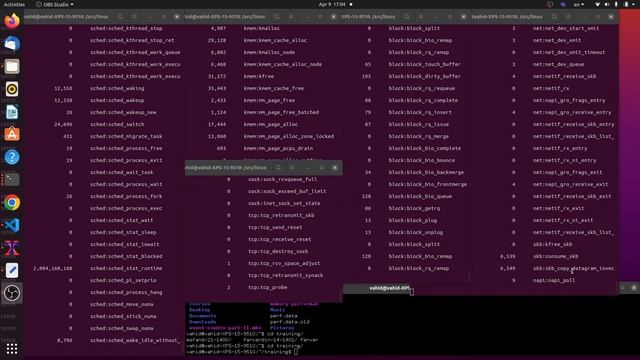Viewport: 640px width, 360px height.
Task: Select 'napi:napi_poll' entry
Action: click(x=554, y=280)
